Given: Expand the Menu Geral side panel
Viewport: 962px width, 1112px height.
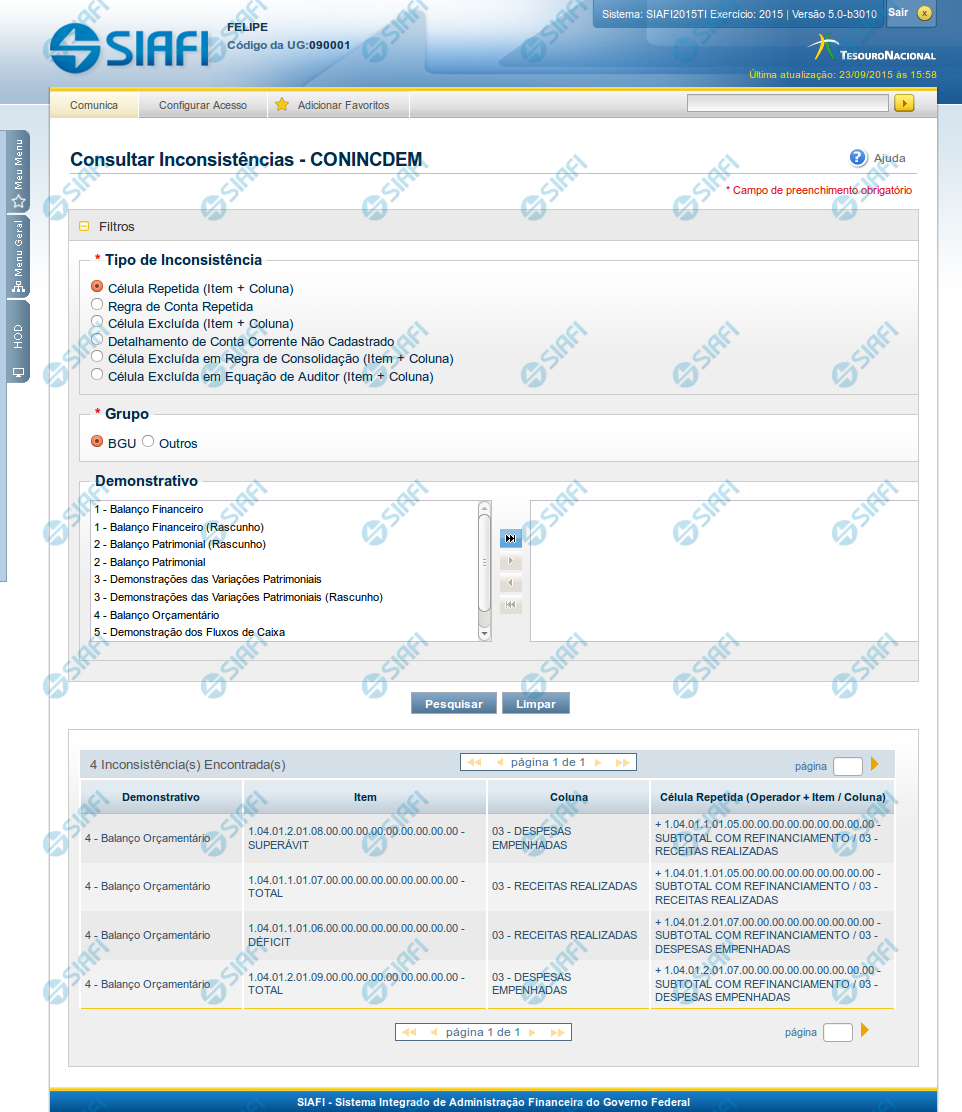Looking at the screenshot, I should (x=18, y=256).
